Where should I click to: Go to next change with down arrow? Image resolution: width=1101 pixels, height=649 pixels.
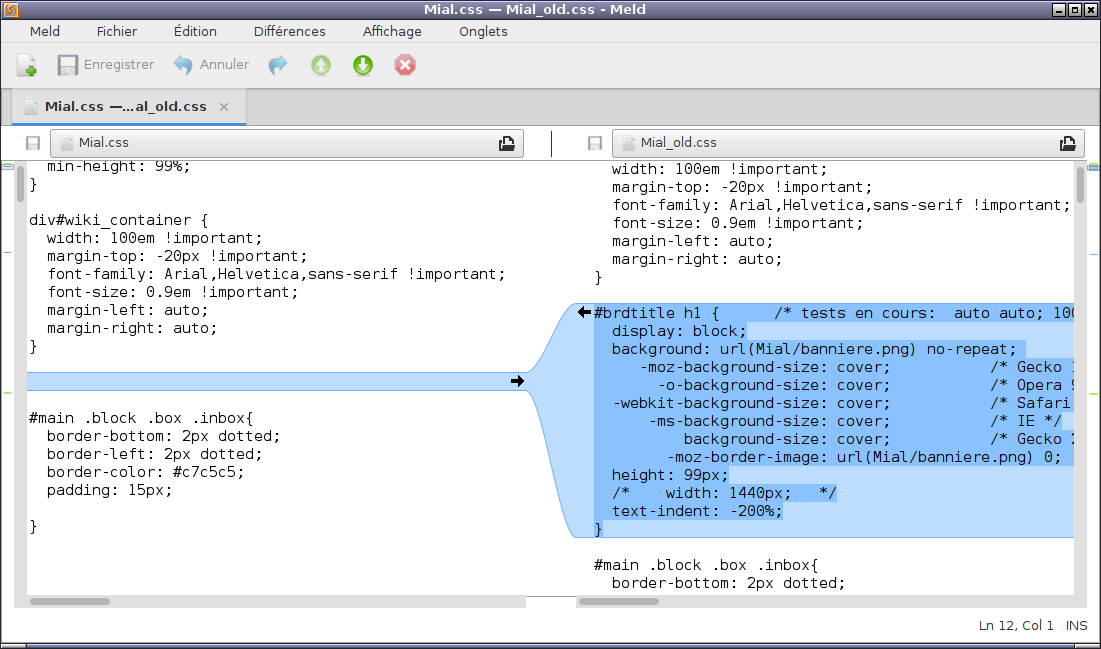pyautogui.click(x=362, y=65)
